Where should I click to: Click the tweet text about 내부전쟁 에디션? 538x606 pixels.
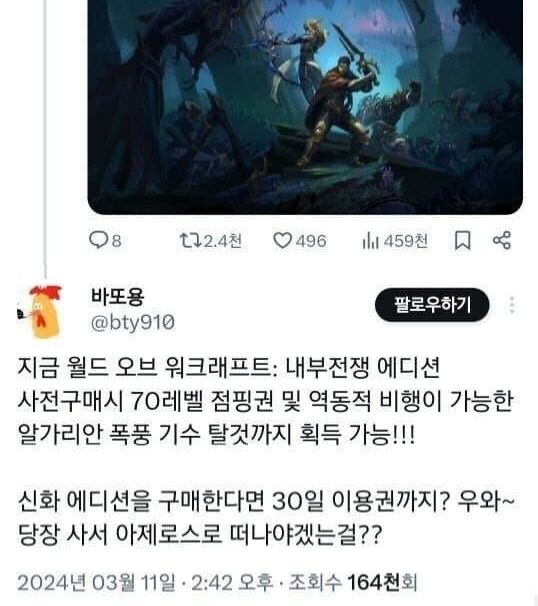click(x=266, y=450)
